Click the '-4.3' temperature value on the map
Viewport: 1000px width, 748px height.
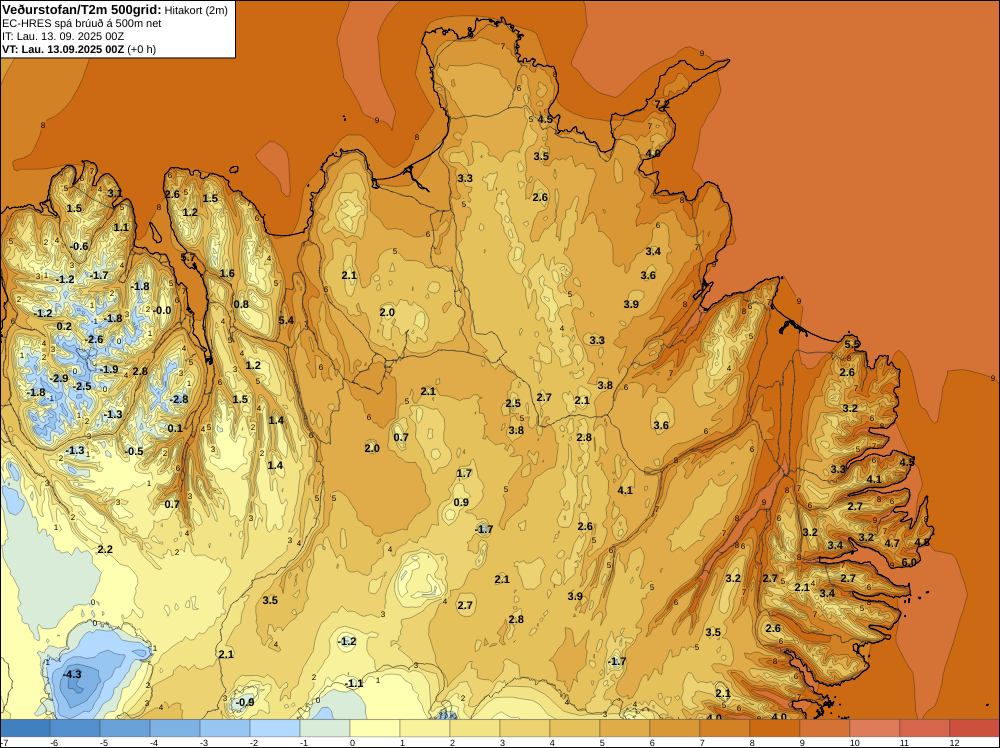point(72,674)
